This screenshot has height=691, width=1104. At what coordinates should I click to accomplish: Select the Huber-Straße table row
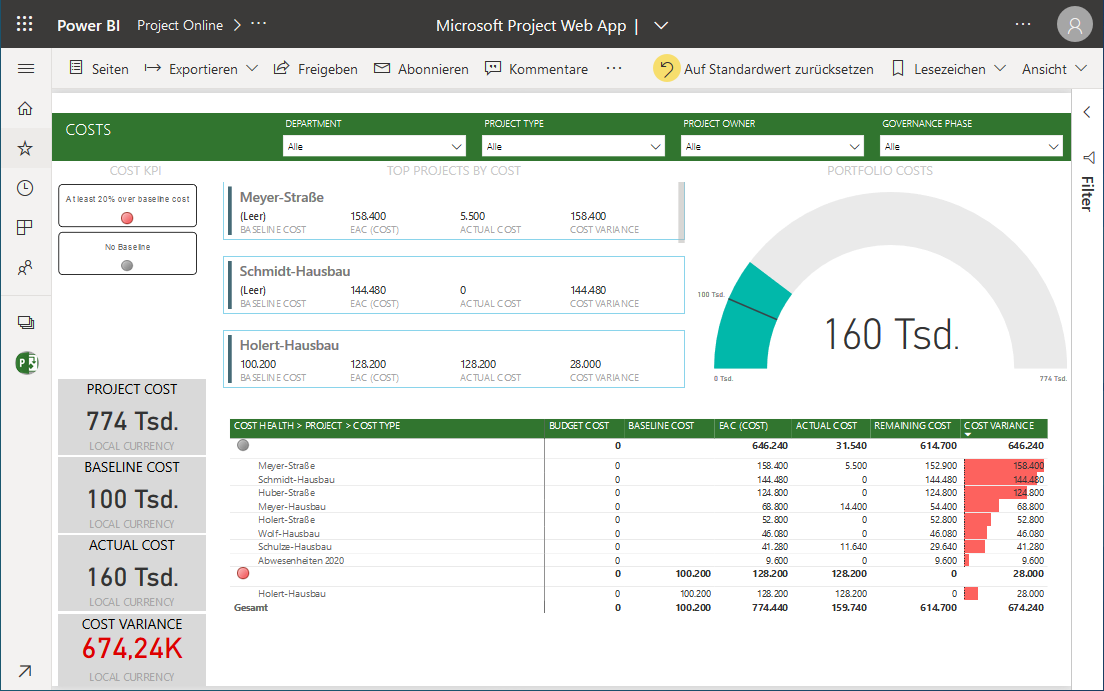coord(638,493)
